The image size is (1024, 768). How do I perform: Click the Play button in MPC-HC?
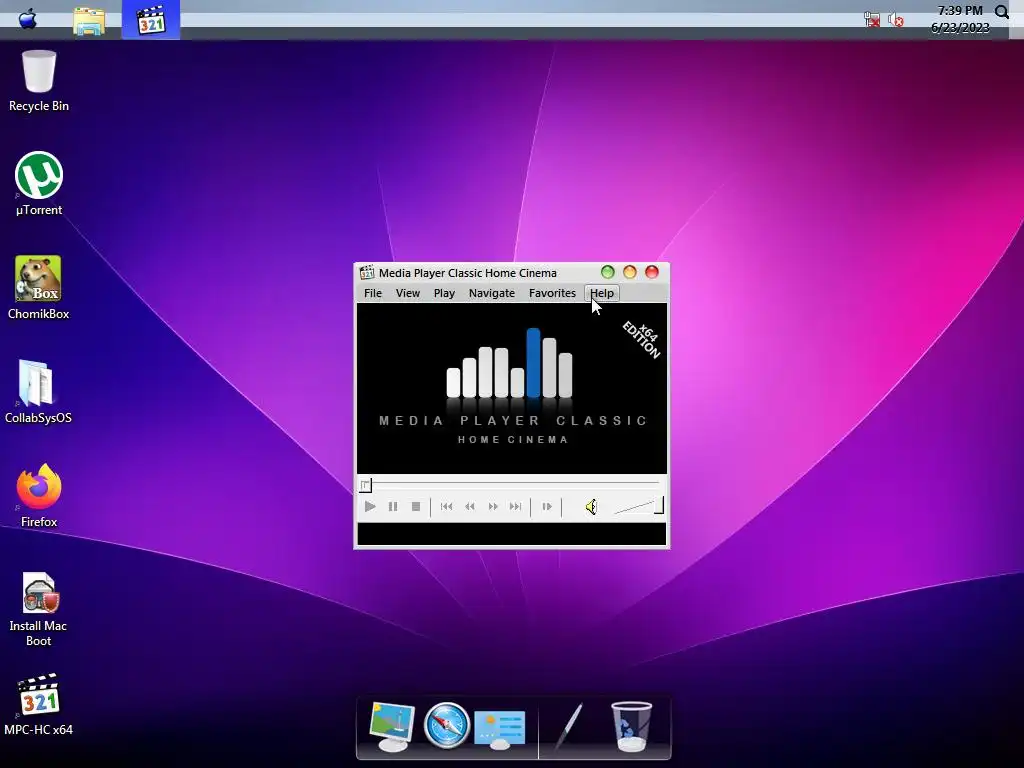tap(370, 506)
